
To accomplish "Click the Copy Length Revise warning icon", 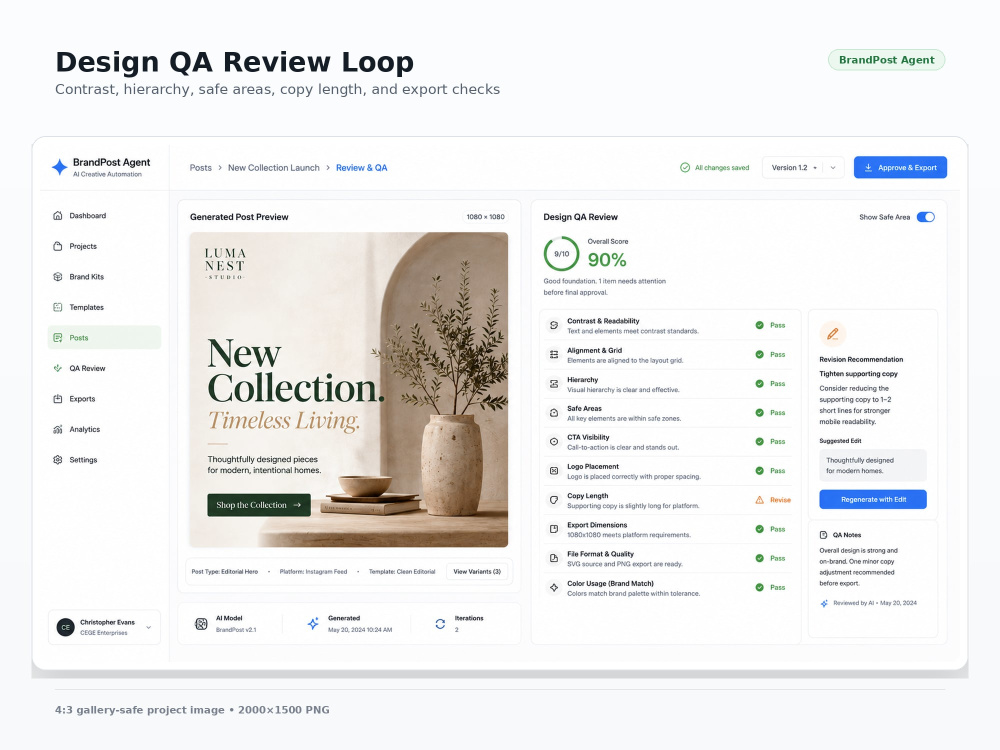I will point(760,500).
